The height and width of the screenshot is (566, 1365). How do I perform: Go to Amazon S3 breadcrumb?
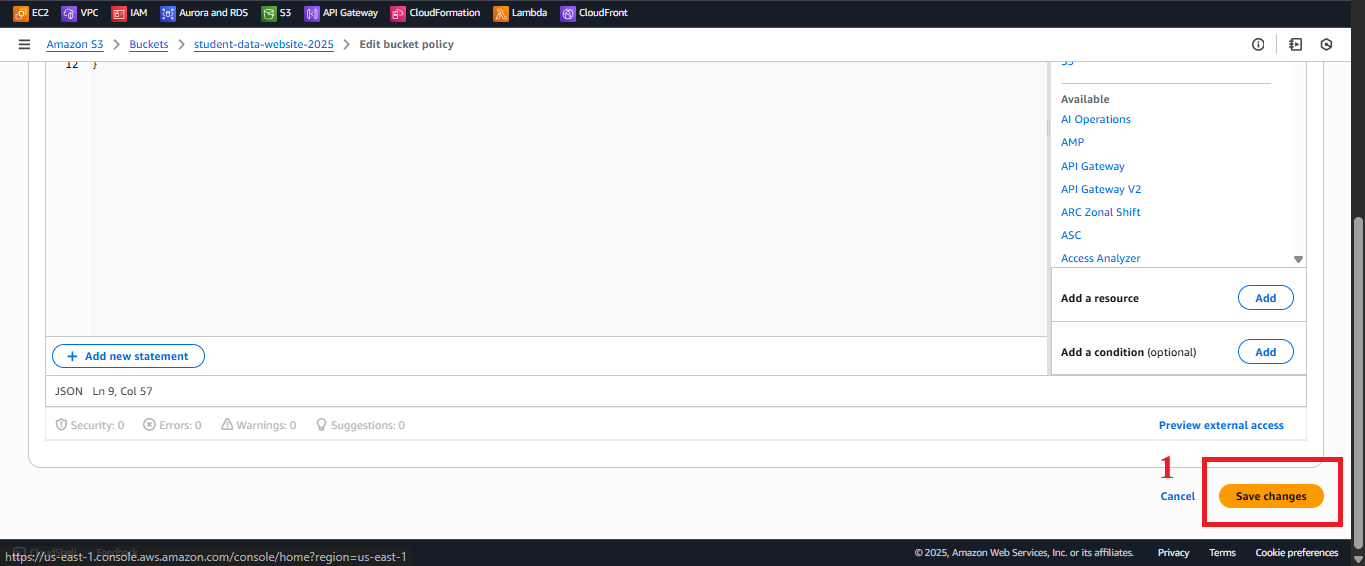tap(75, 44)
